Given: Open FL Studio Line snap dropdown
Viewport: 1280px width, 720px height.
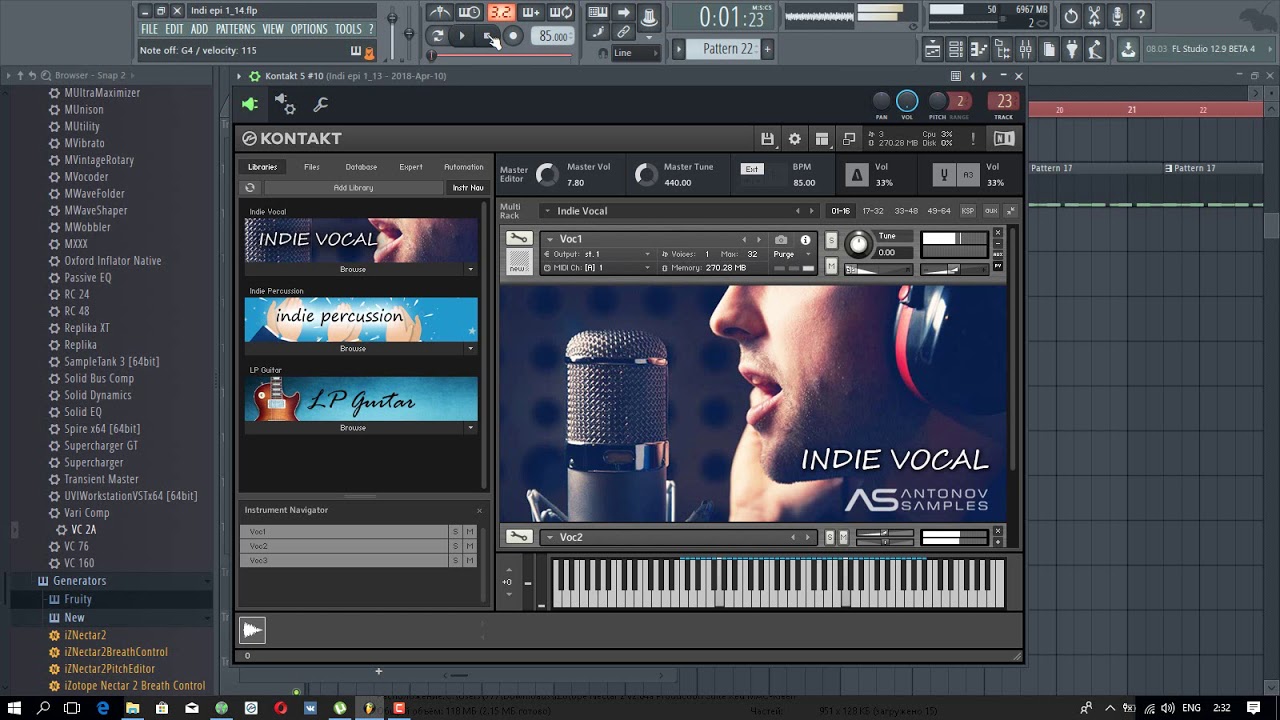Looking at the screenshot, I should (x=636, y=53).
